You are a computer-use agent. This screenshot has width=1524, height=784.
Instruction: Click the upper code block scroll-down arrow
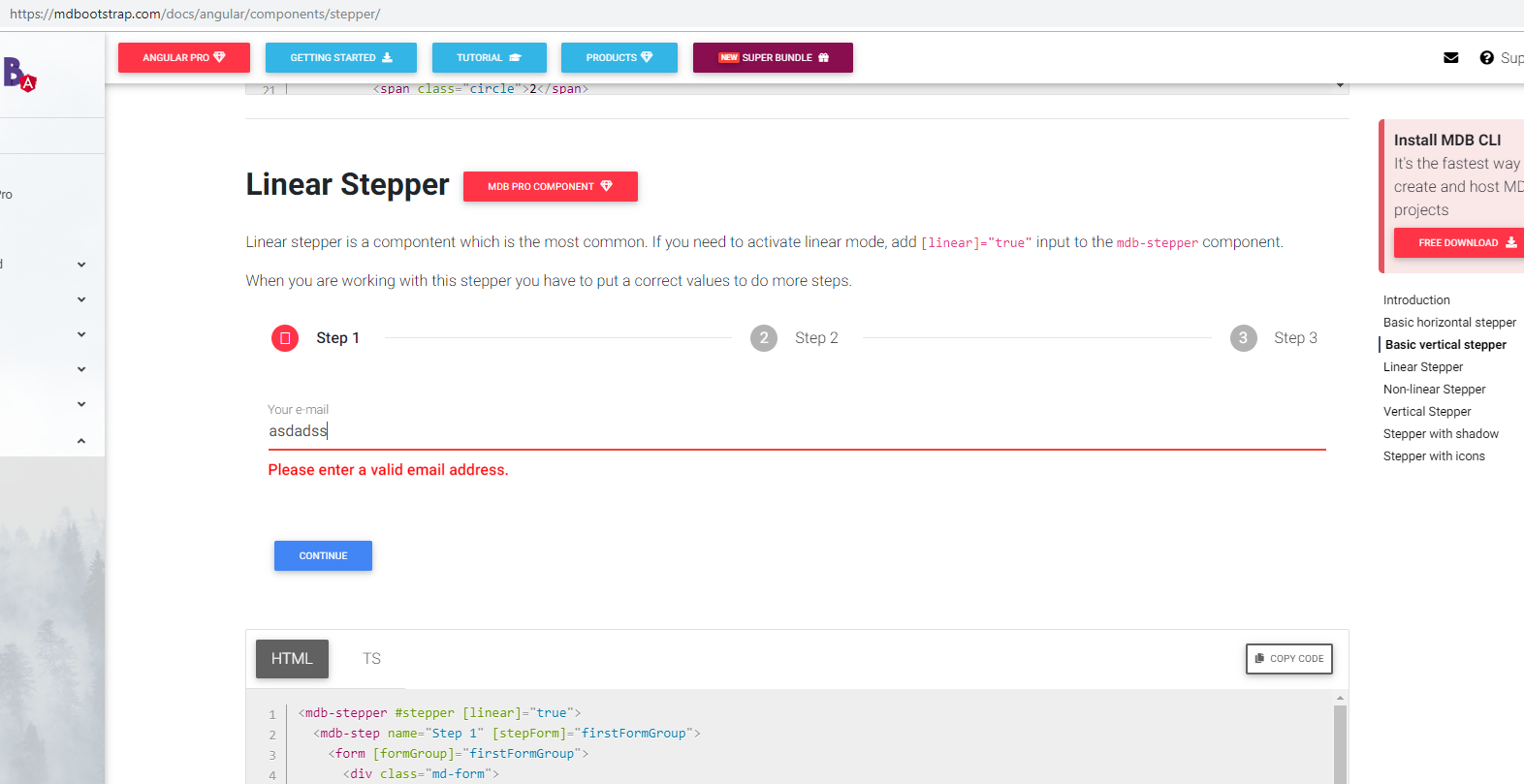pyautogui.click(x=1340, y=86)
